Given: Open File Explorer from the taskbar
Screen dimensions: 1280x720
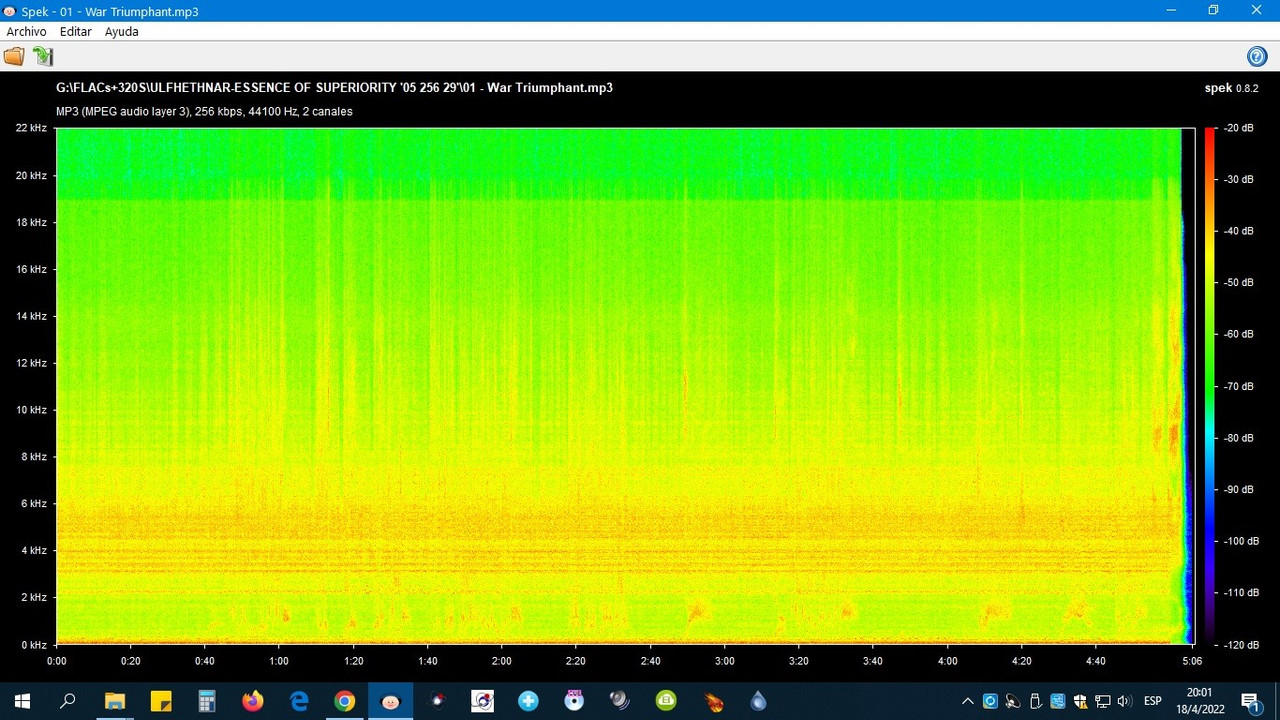Looking at the screenshot, I should click(114, 701).
